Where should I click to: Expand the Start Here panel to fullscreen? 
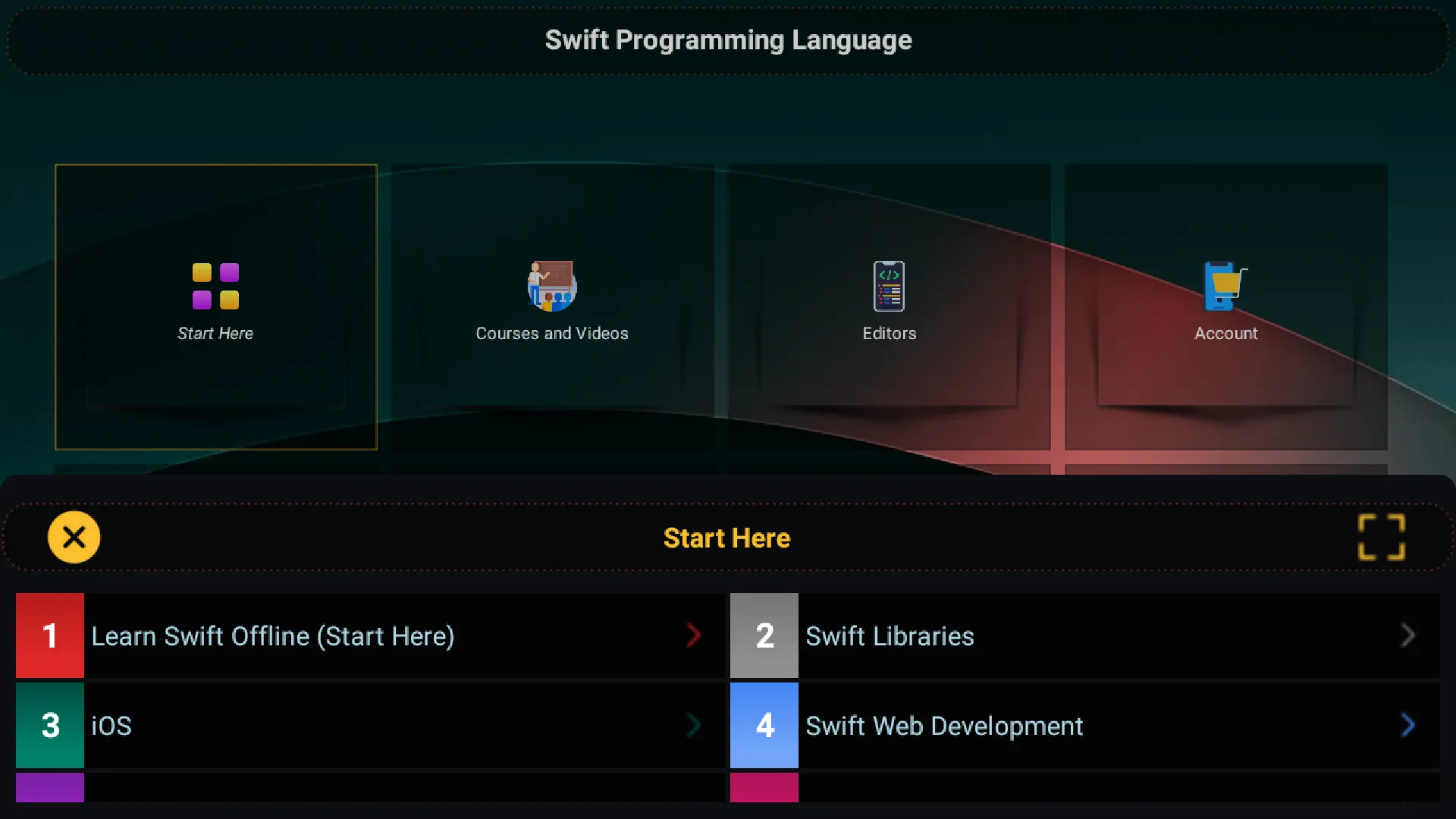(x=1381, y=538)
